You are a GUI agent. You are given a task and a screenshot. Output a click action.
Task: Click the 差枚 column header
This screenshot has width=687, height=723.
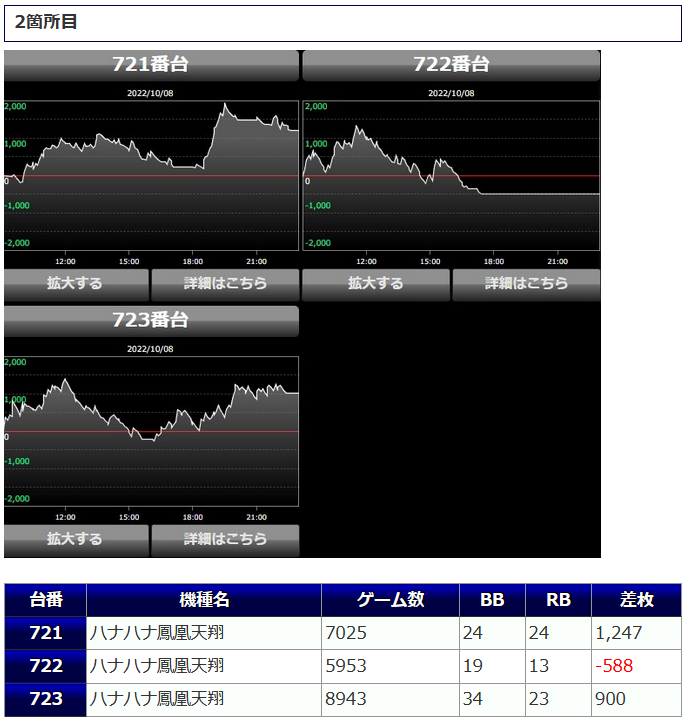[637, 600]
